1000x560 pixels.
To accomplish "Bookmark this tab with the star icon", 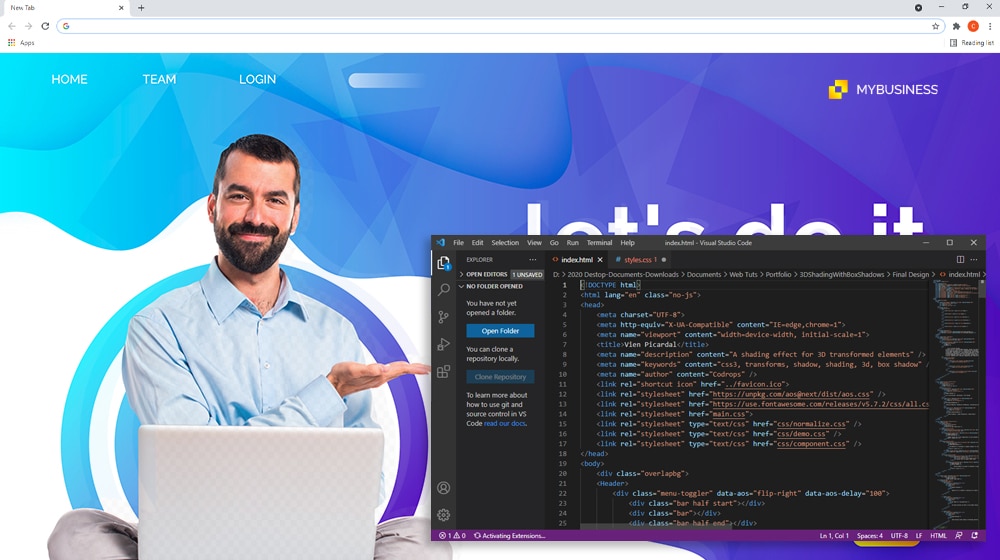I will coord(936,26).
